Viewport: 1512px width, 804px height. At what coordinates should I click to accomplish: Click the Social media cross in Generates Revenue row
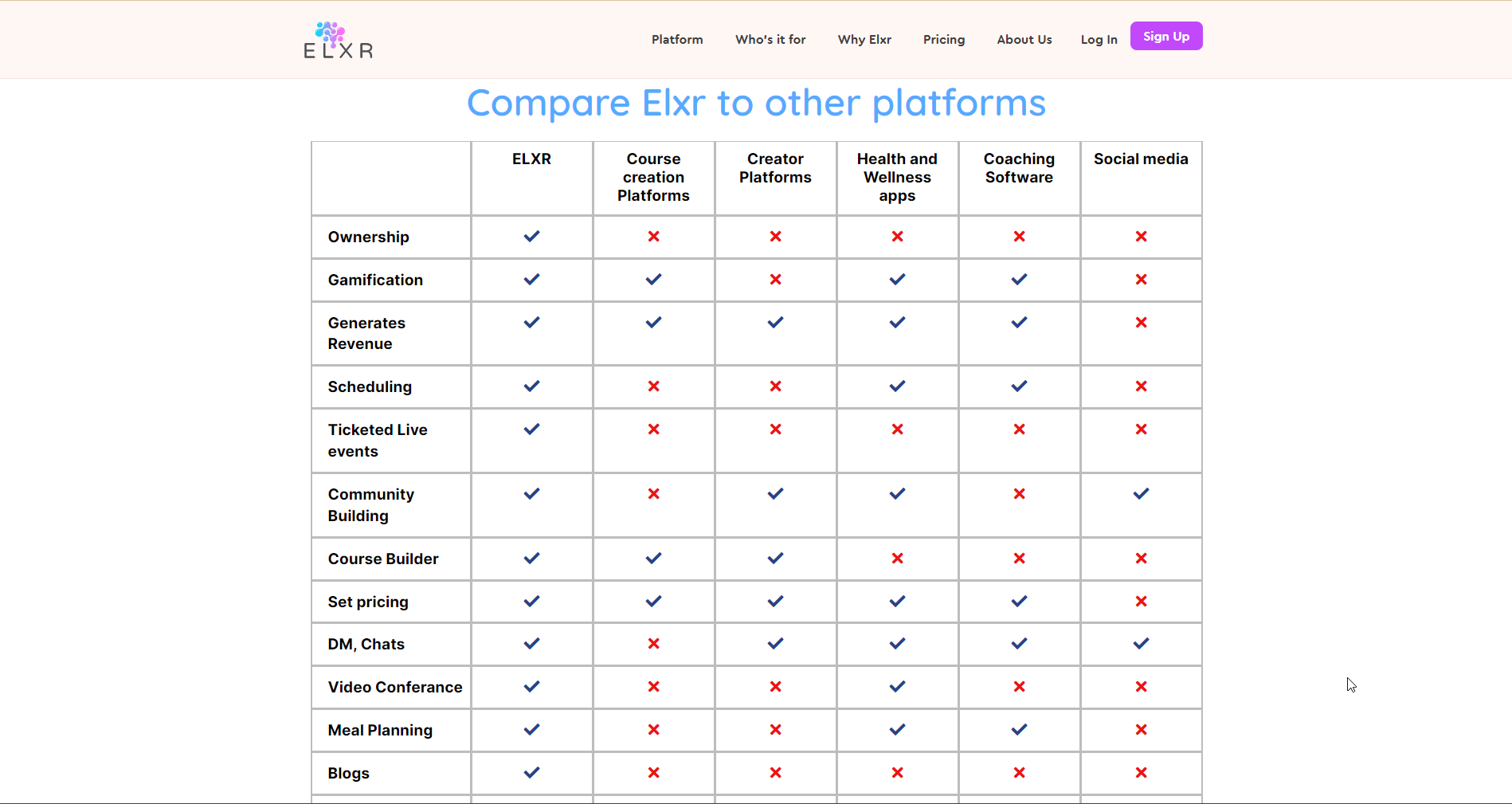1141,322
